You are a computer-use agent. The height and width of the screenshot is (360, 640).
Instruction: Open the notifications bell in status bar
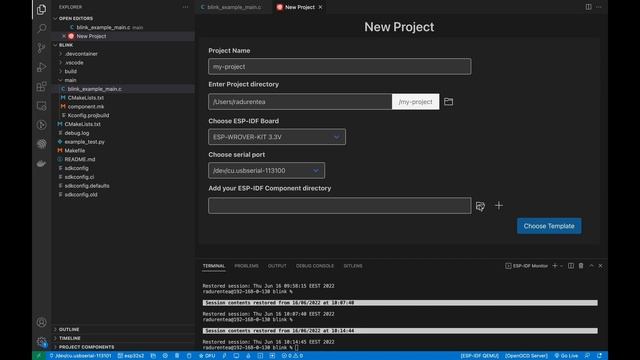click(600, 356)
